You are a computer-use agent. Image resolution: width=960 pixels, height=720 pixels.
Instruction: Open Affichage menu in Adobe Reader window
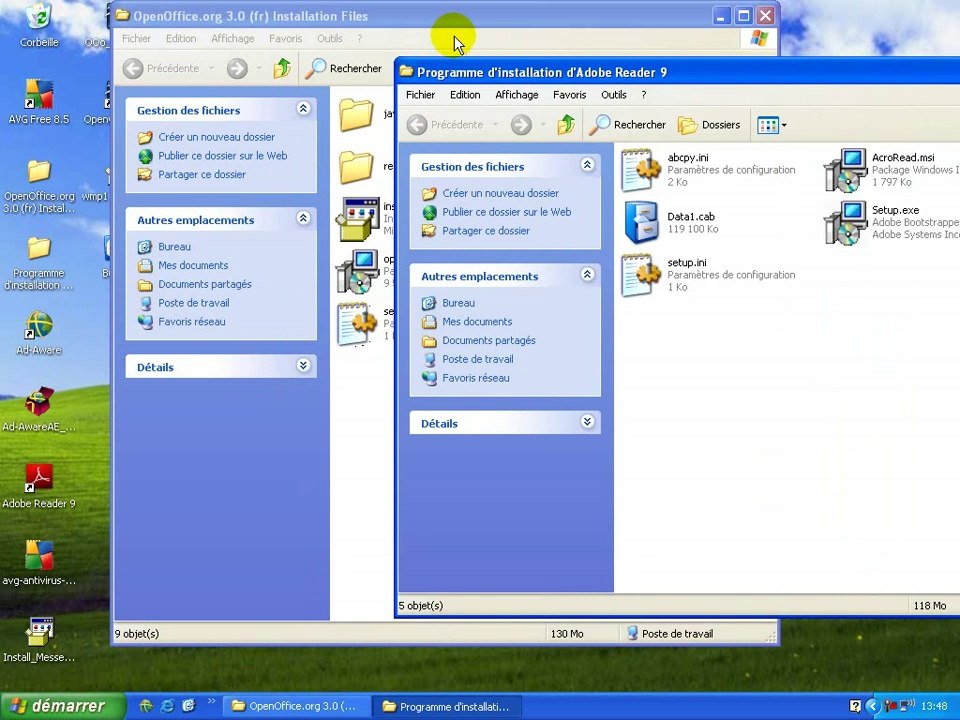pyautogui.click(x=517, y=95)
